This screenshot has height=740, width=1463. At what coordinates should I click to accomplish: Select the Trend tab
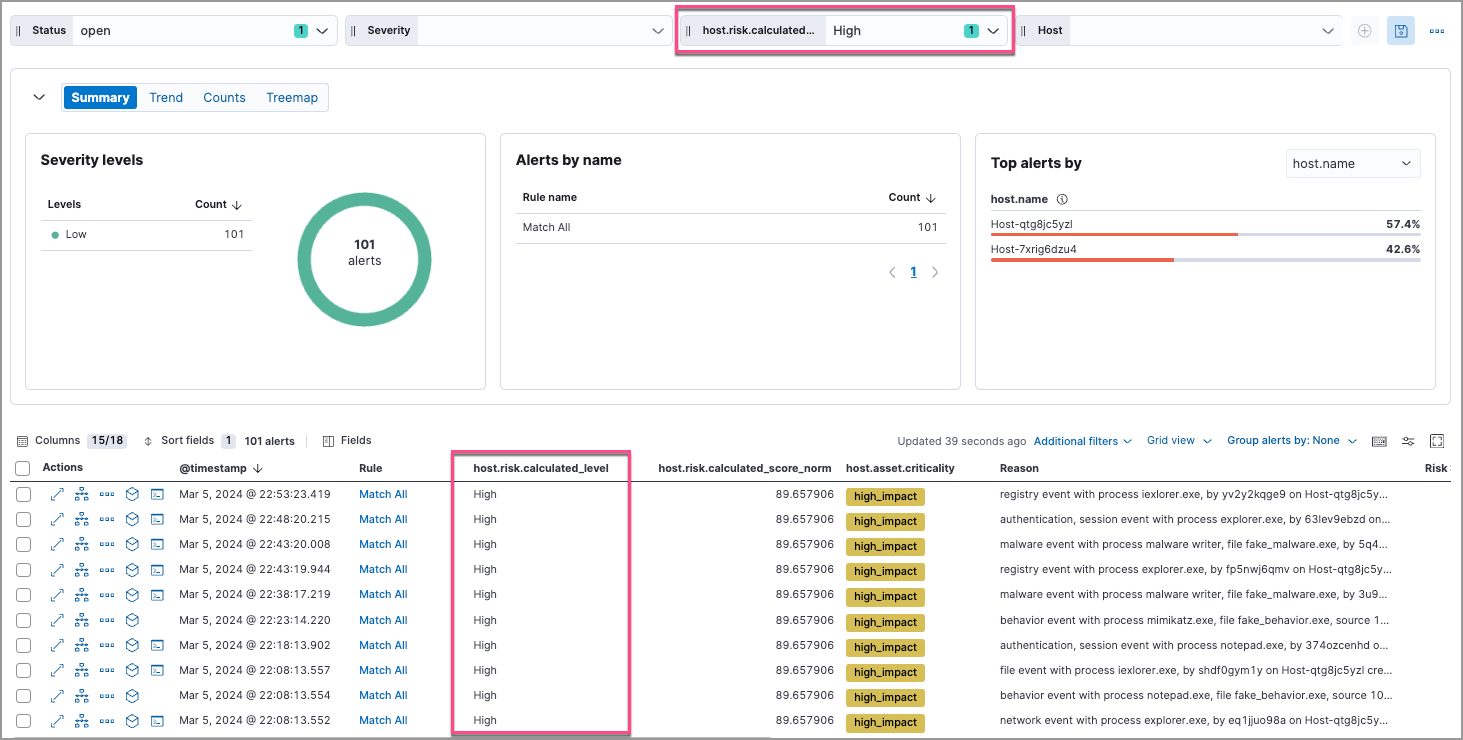165,97
